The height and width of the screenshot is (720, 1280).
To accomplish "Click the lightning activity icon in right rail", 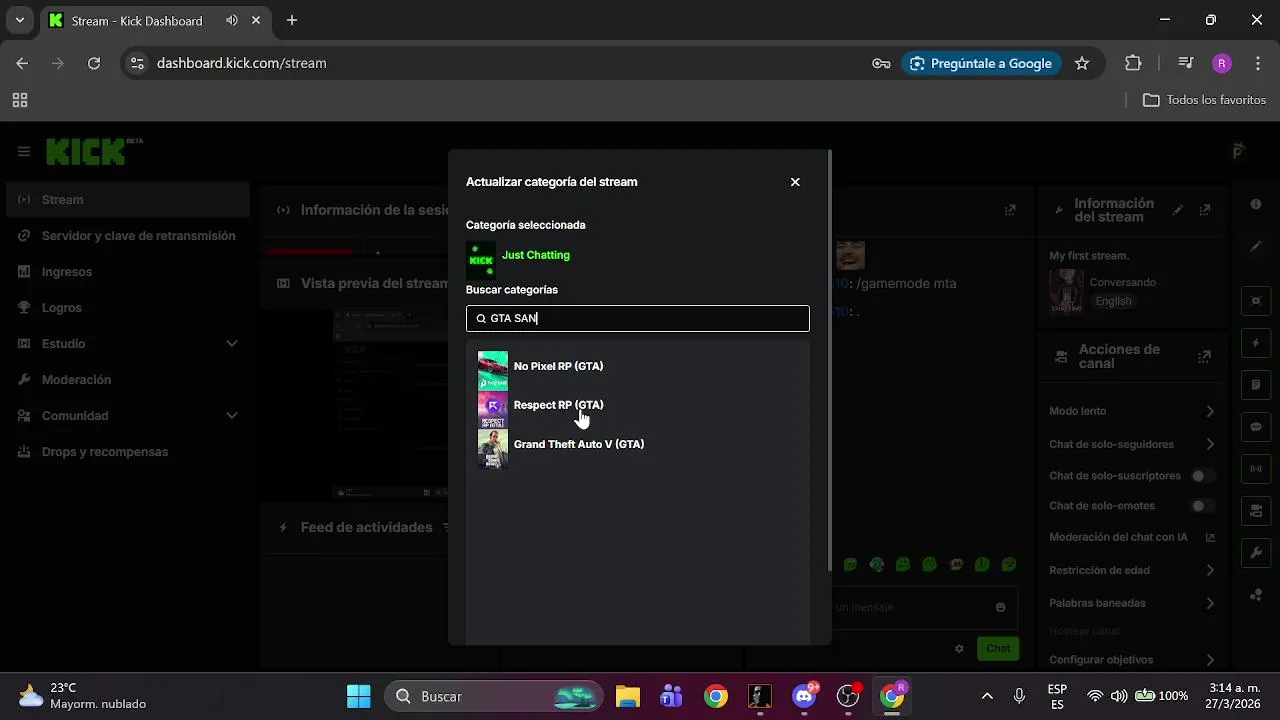I will pos(1256,343).
